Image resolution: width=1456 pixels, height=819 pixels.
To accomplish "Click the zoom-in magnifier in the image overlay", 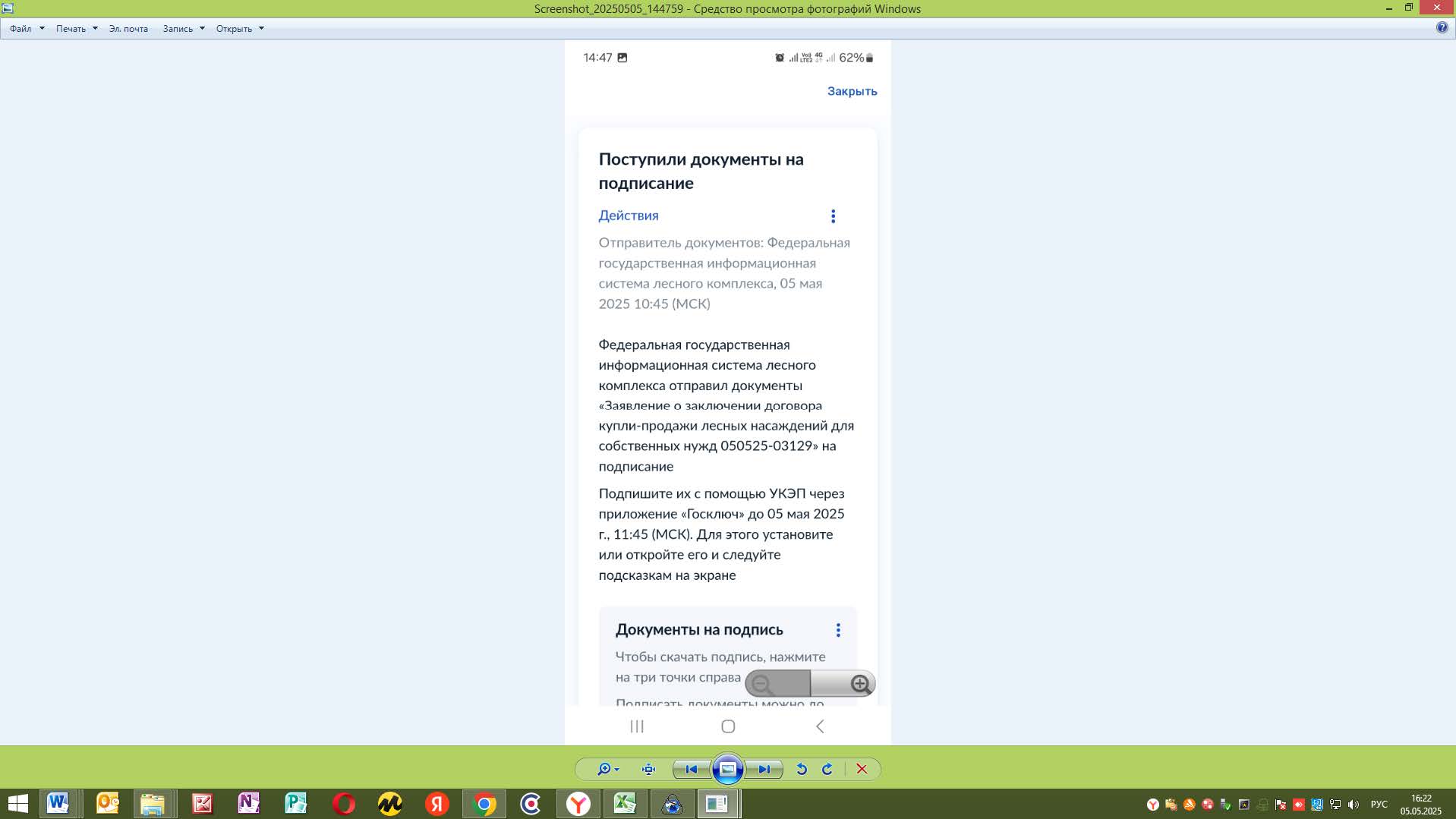I will click(x=859, y=685).
